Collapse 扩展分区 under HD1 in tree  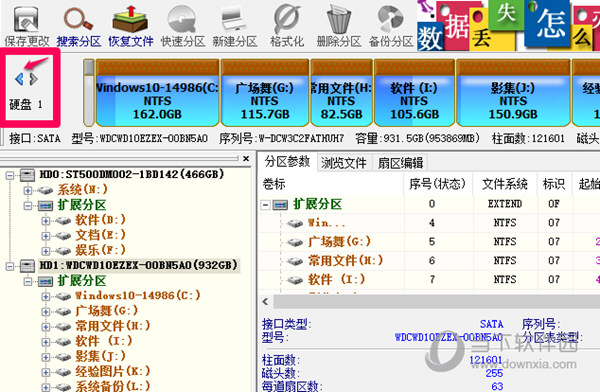tap(28, 282)
